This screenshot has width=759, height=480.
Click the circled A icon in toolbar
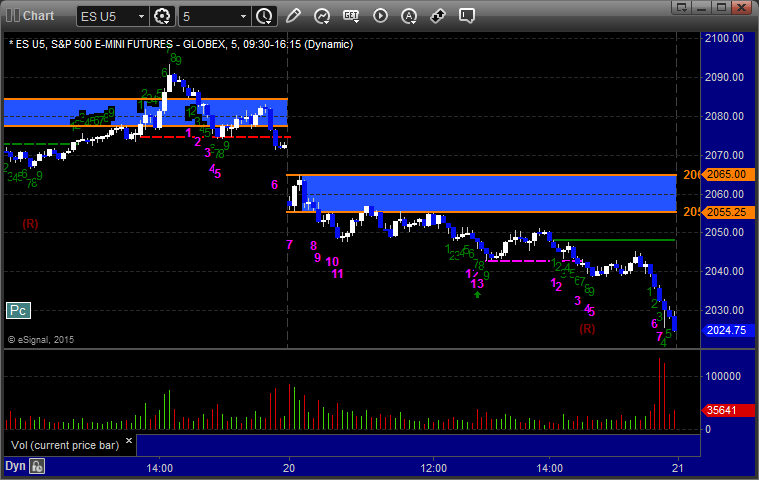pos(409,16)
